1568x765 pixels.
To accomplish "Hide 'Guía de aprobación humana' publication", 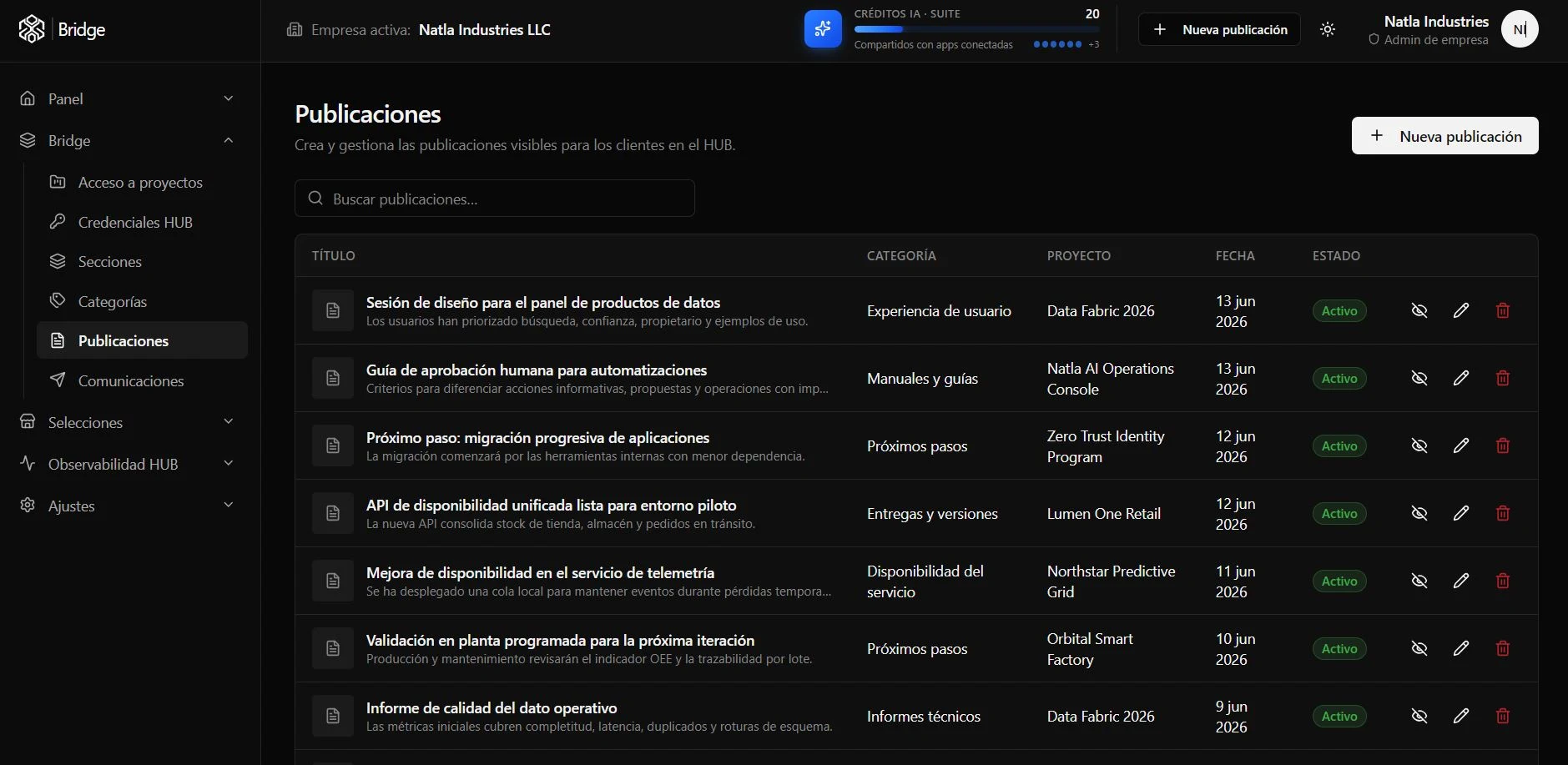I will [1419, 378].
